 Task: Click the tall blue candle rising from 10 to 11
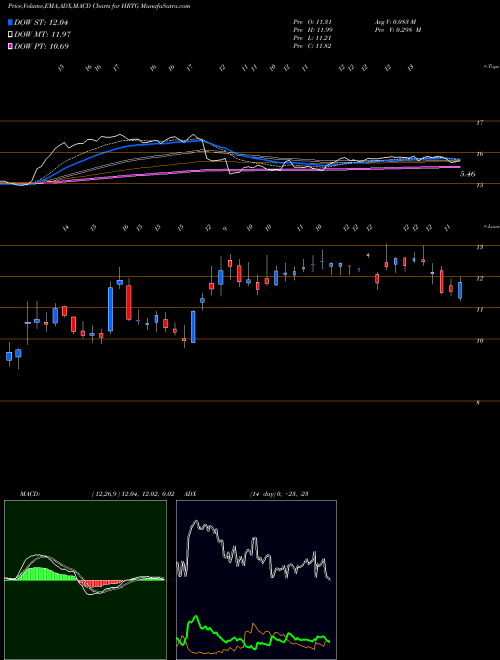(193, 327)
